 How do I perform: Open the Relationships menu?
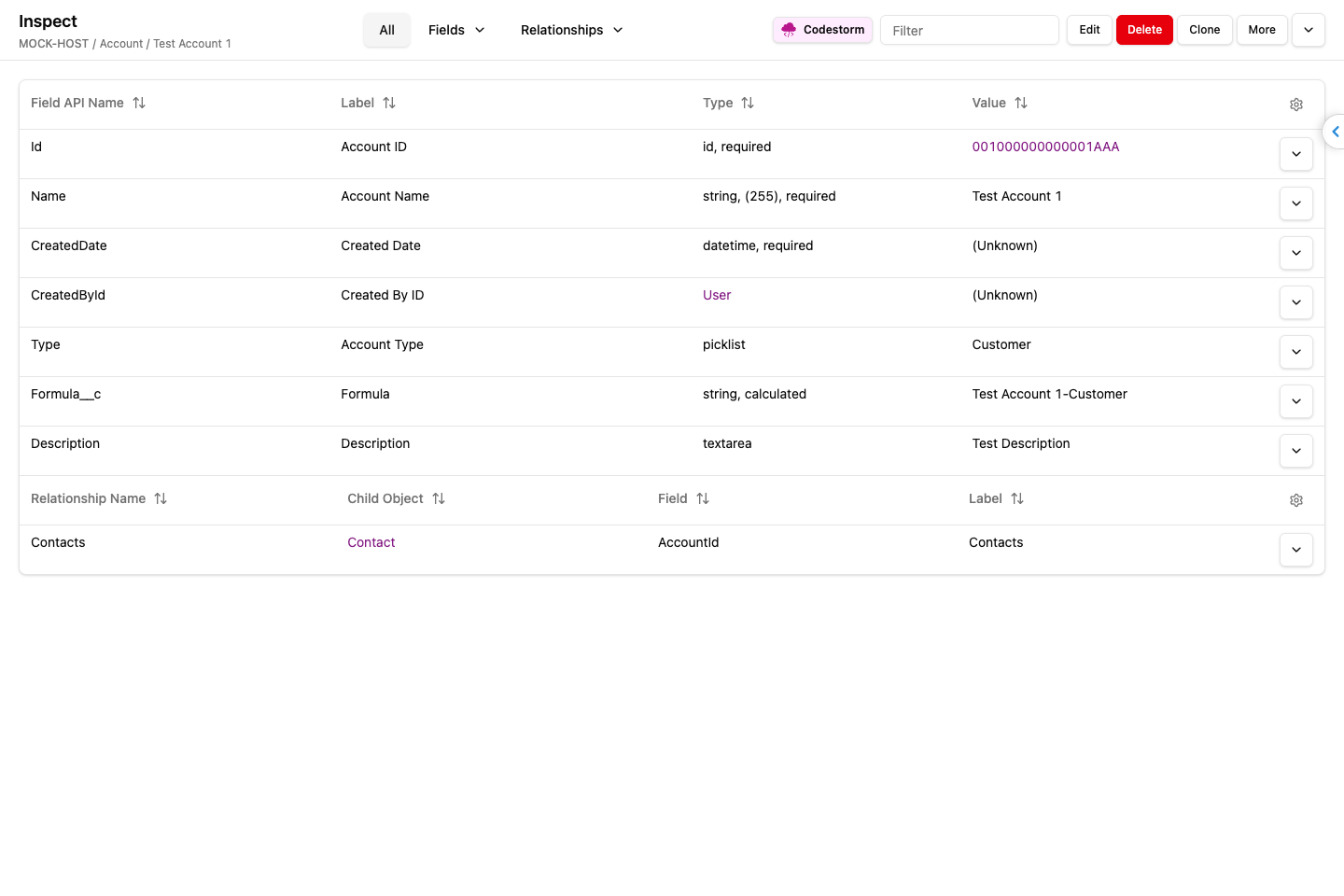pyautogui.click(x=571, y=30)
